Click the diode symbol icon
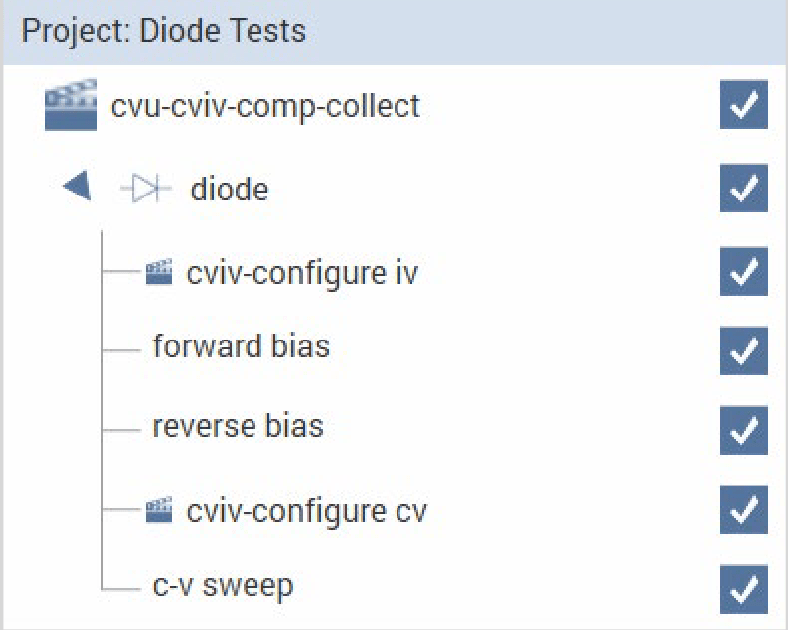The image size is (788, 630). pyautogui.click(x=146, y=188)
